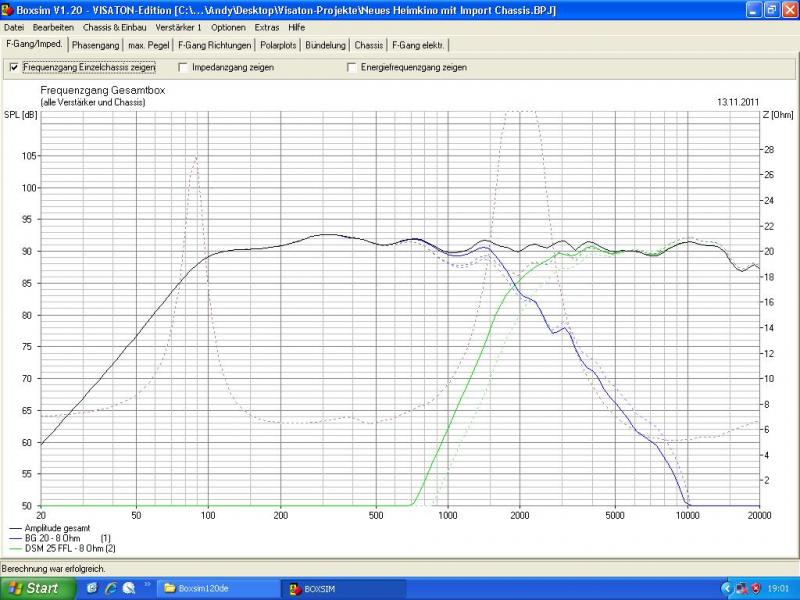Click the red security shield tray icon
800x600 pixels.
click(756, 589)
